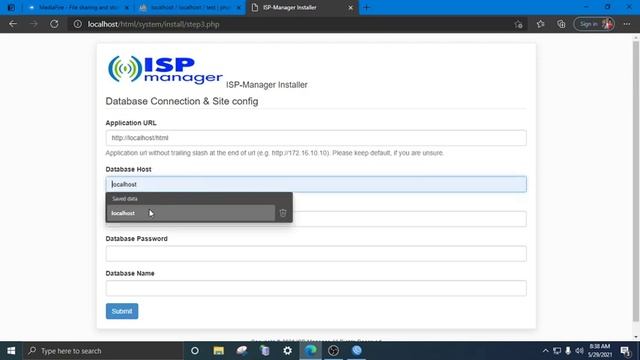This screenshot has width=640, height=360.
Task: Click the Database Password field
Action: pyautogui.click(x=316, y=253)
